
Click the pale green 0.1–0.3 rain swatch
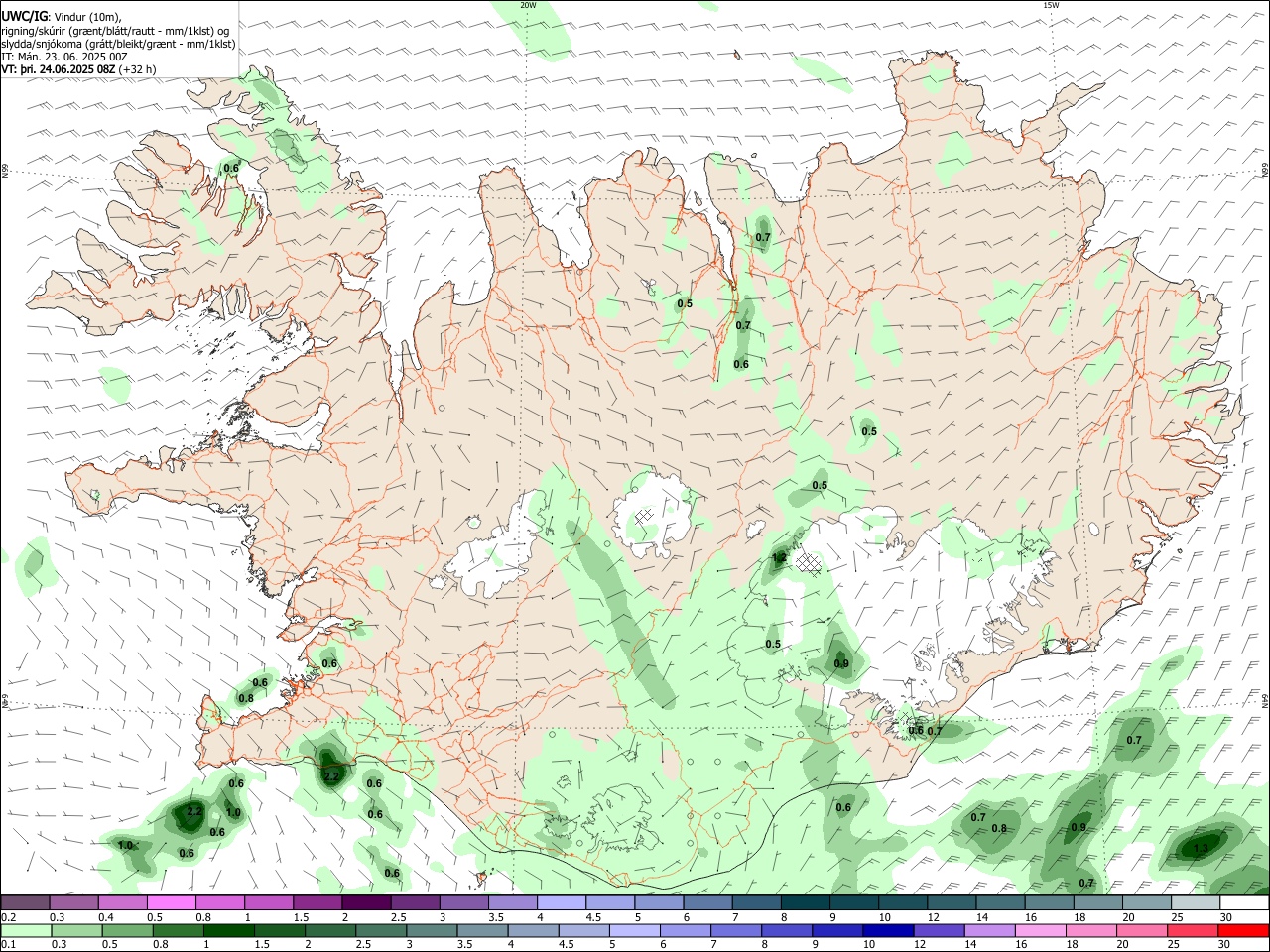(25, 931)
